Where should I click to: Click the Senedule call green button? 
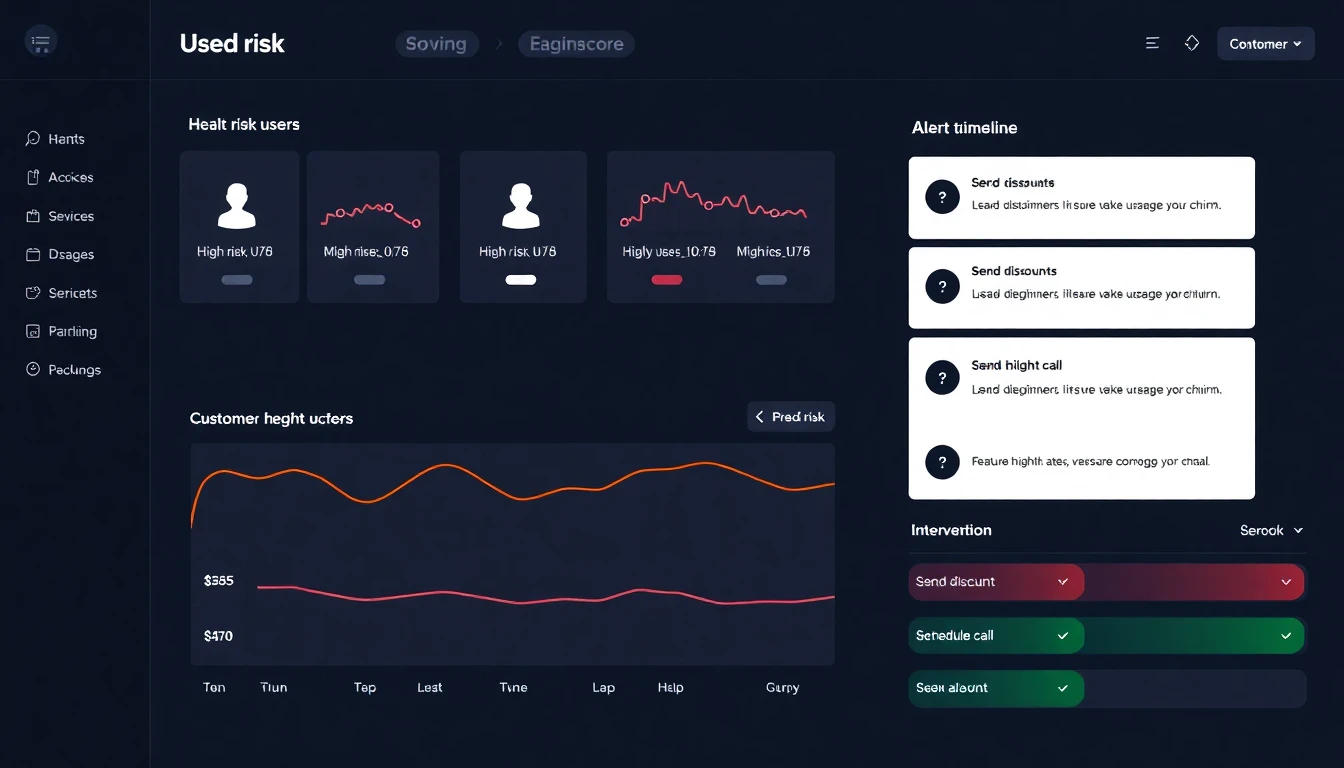[x=995, y=636]
